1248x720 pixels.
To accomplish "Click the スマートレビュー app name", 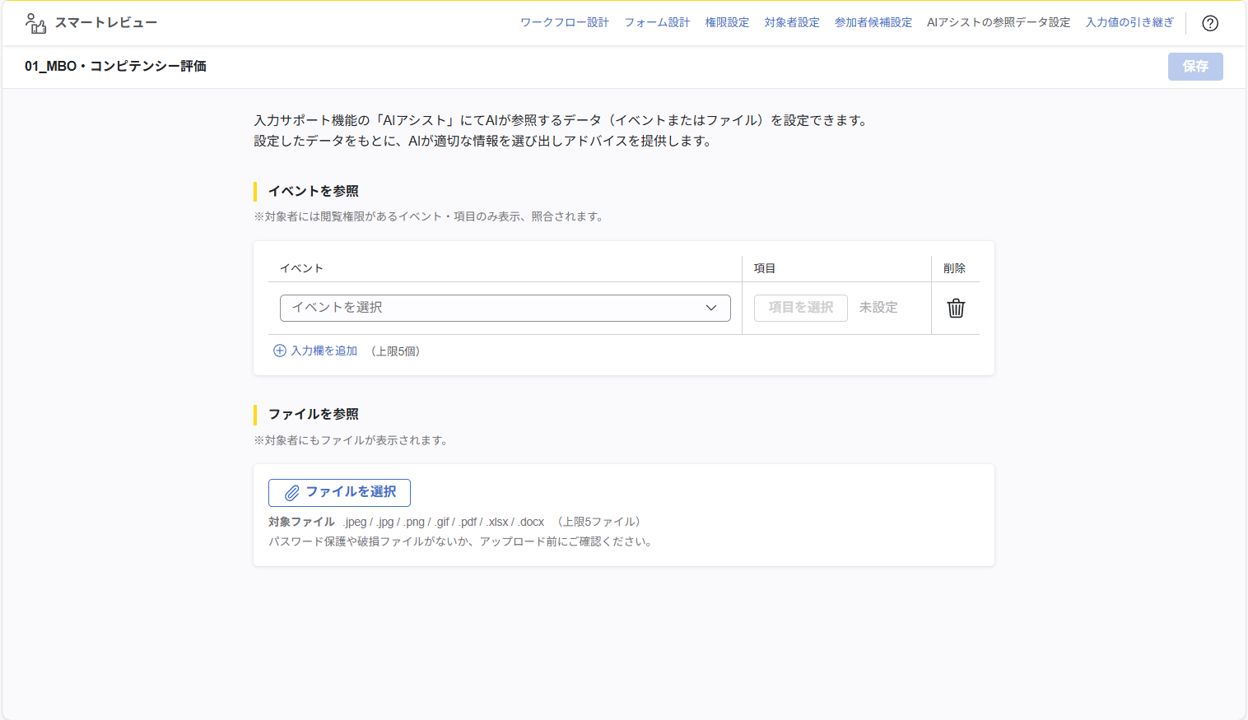I will tap(106, 23).
